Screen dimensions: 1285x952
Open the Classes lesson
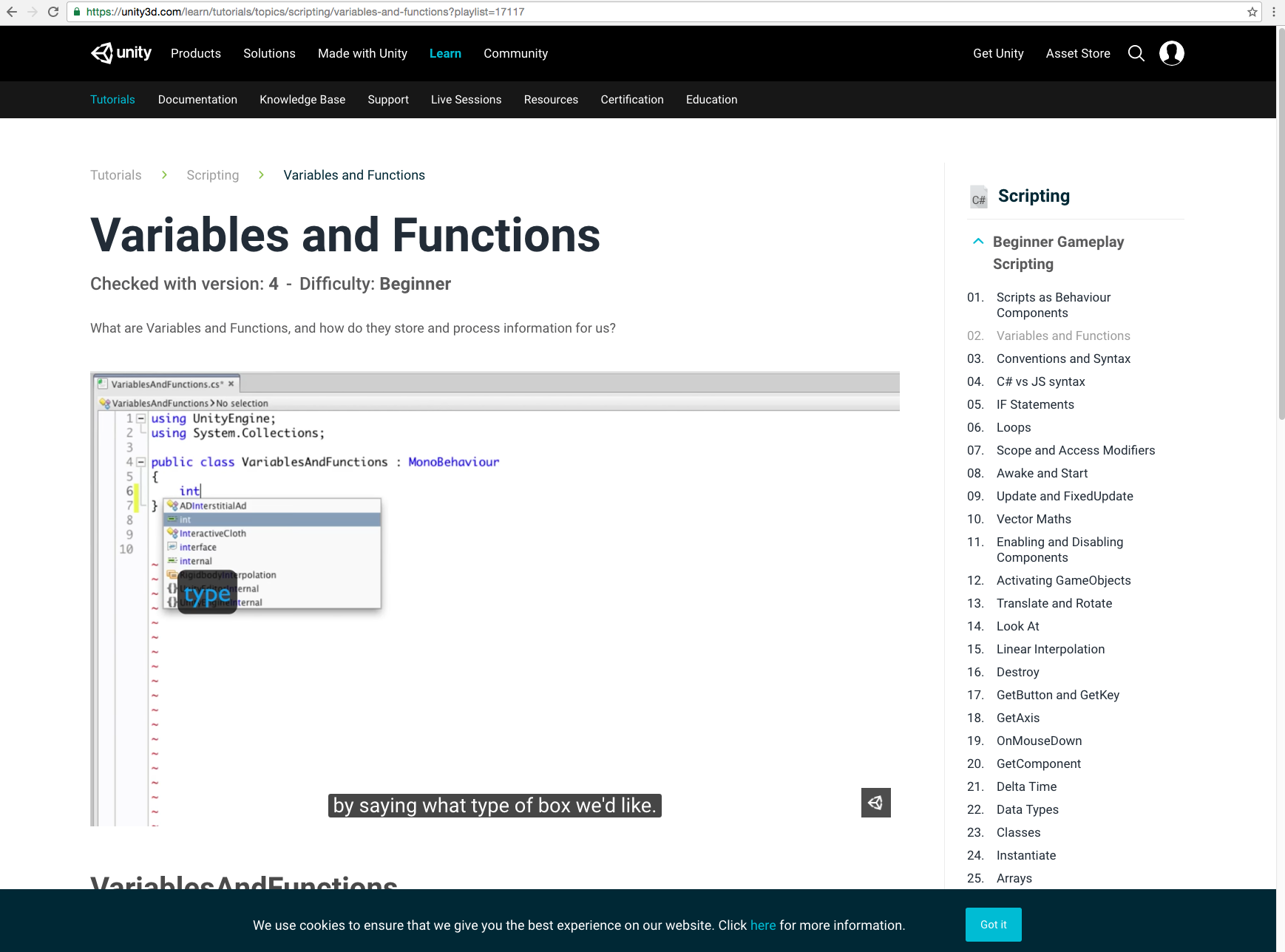[1018, 832]
